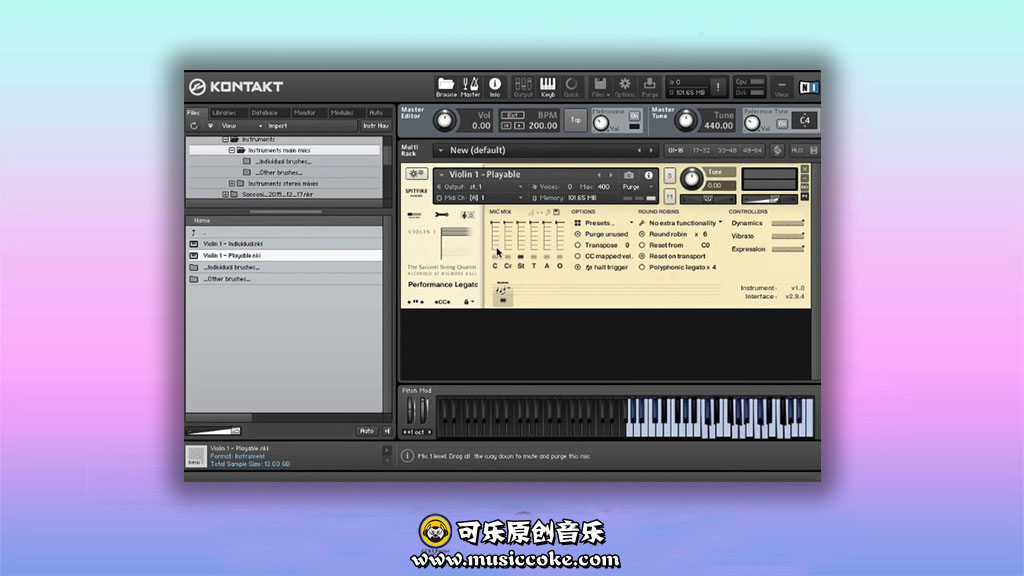Viewport: 1024px width, 576px height.
Task: Open the Midi Ch dropdown
Action: point(479,198)
